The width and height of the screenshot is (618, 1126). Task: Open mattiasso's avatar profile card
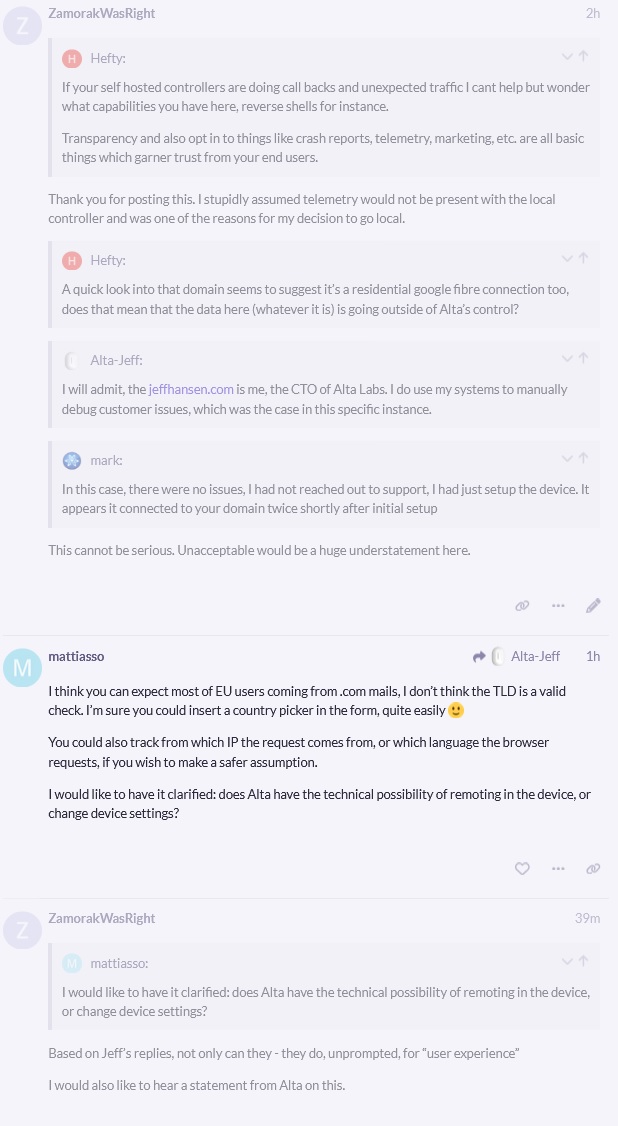pos(22,668)
